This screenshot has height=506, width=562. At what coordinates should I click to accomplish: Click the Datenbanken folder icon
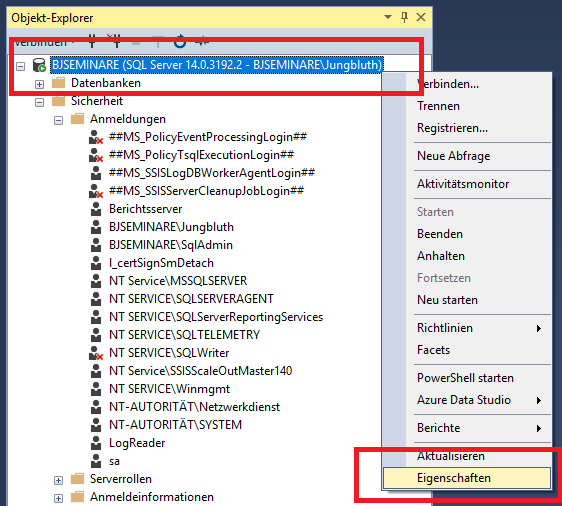coord(58,83)
